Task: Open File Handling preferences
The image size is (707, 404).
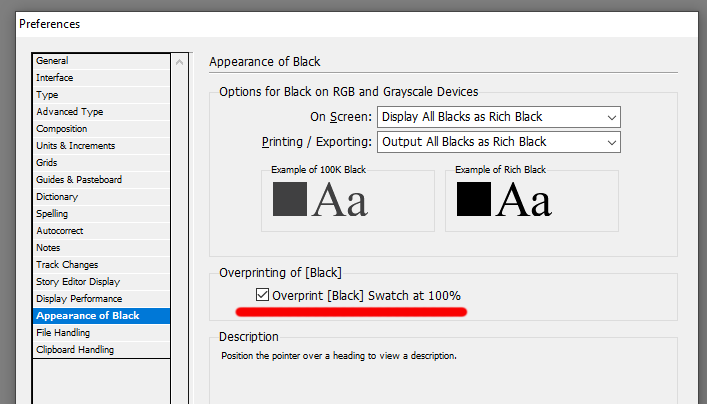Action: coord(63,333)
